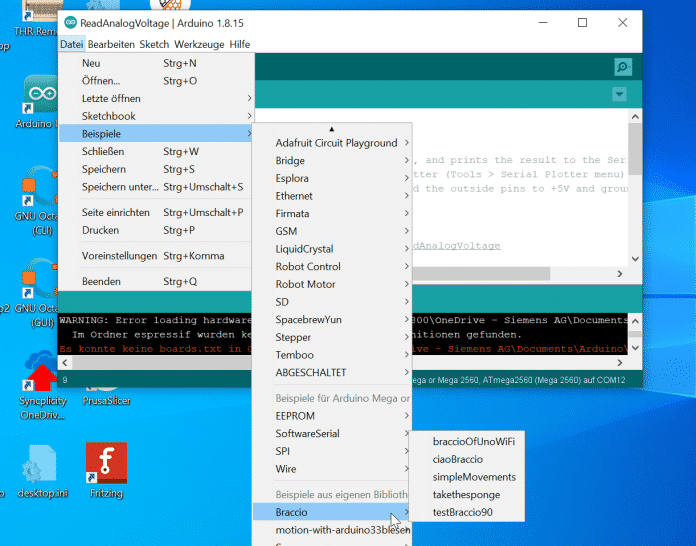
Task: Open the Fritzing desktop shortcut
Action: (105, 464)
